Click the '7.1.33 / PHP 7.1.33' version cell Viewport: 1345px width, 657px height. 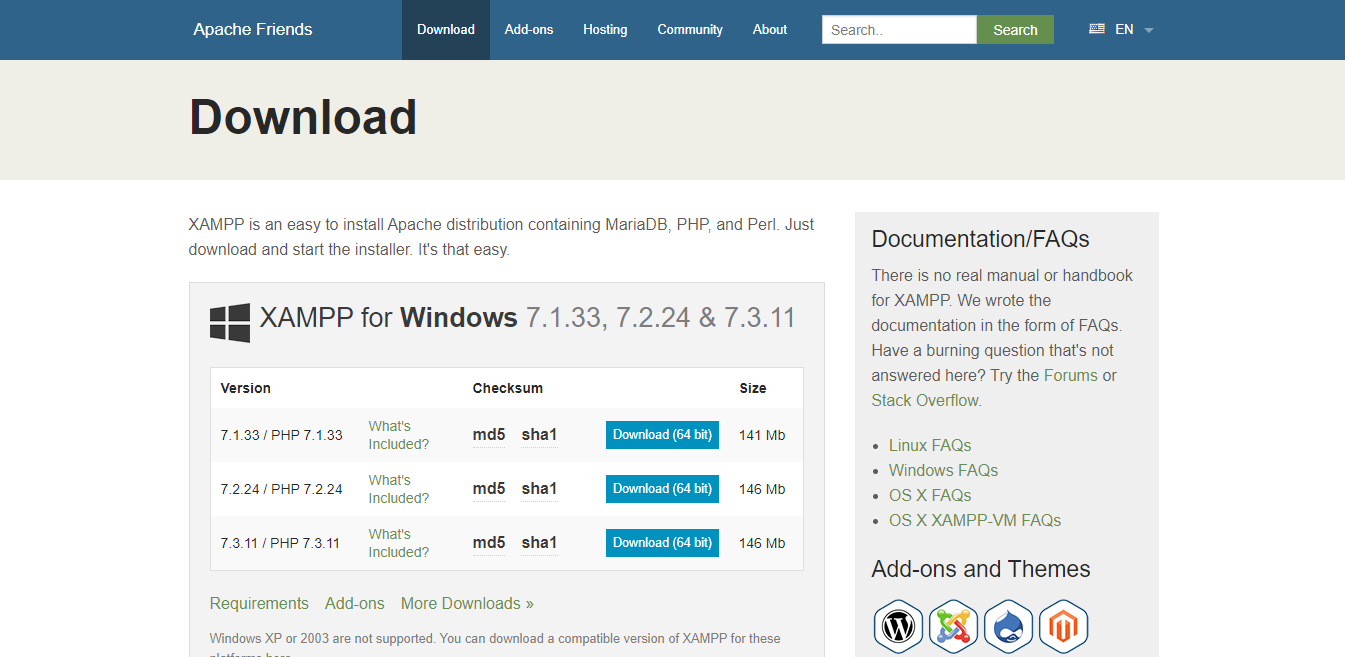[282, 435]
